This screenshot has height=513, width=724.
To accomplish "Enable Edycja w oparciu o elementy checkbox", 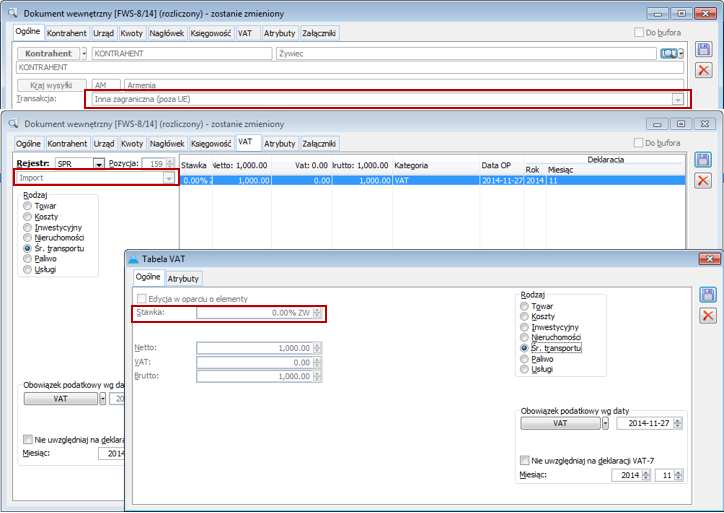I will (x=142, y=299).
